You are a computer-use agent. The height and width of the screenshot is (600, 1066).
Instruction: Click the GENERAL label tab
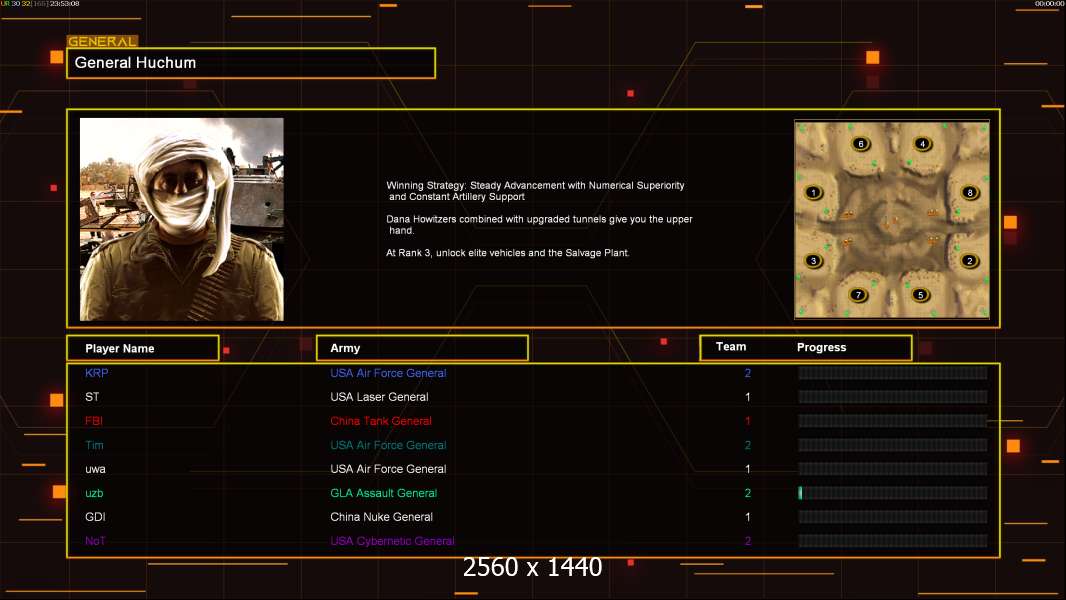pos(102,41)
